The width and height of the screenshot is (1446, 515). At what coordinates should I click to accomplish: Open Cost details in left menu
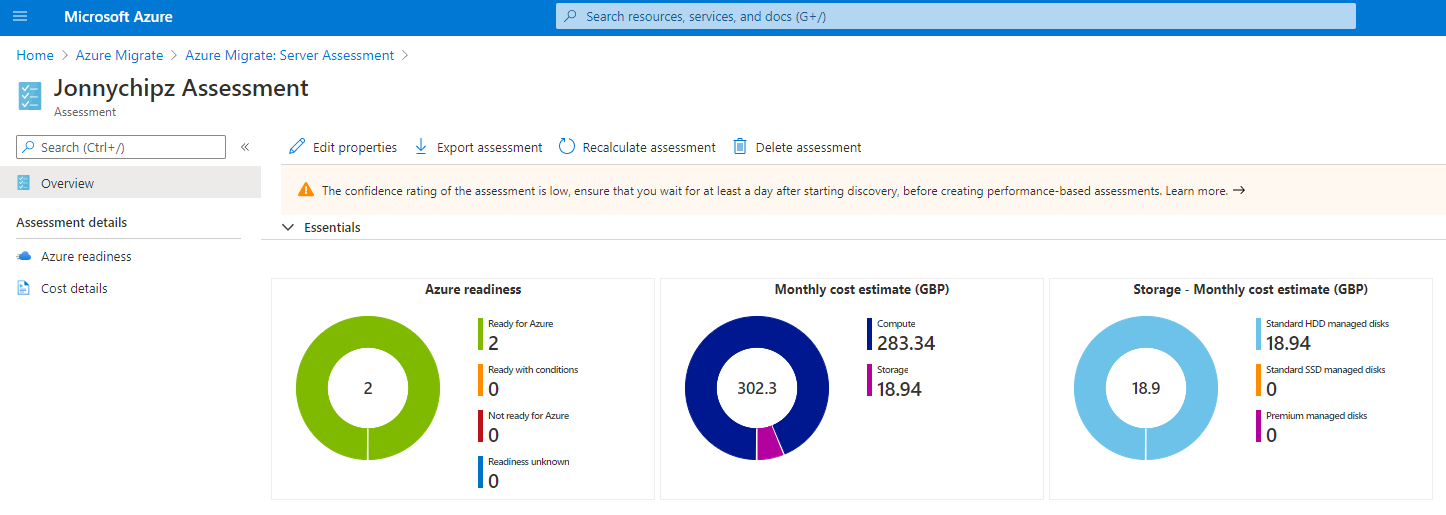(74, 288)
